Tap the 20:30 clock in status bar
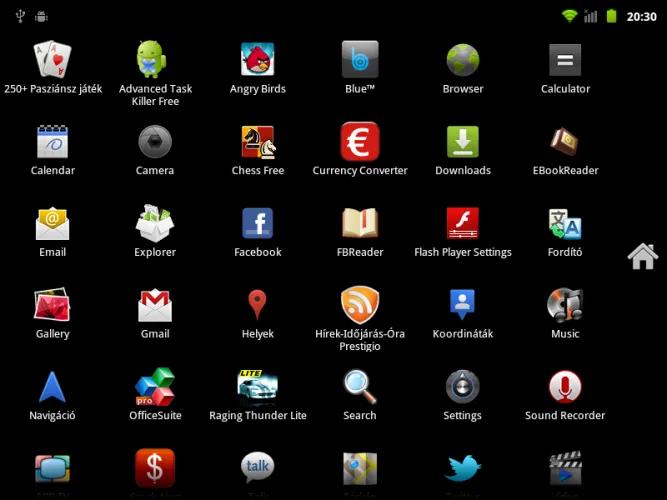 pos(641,17)
